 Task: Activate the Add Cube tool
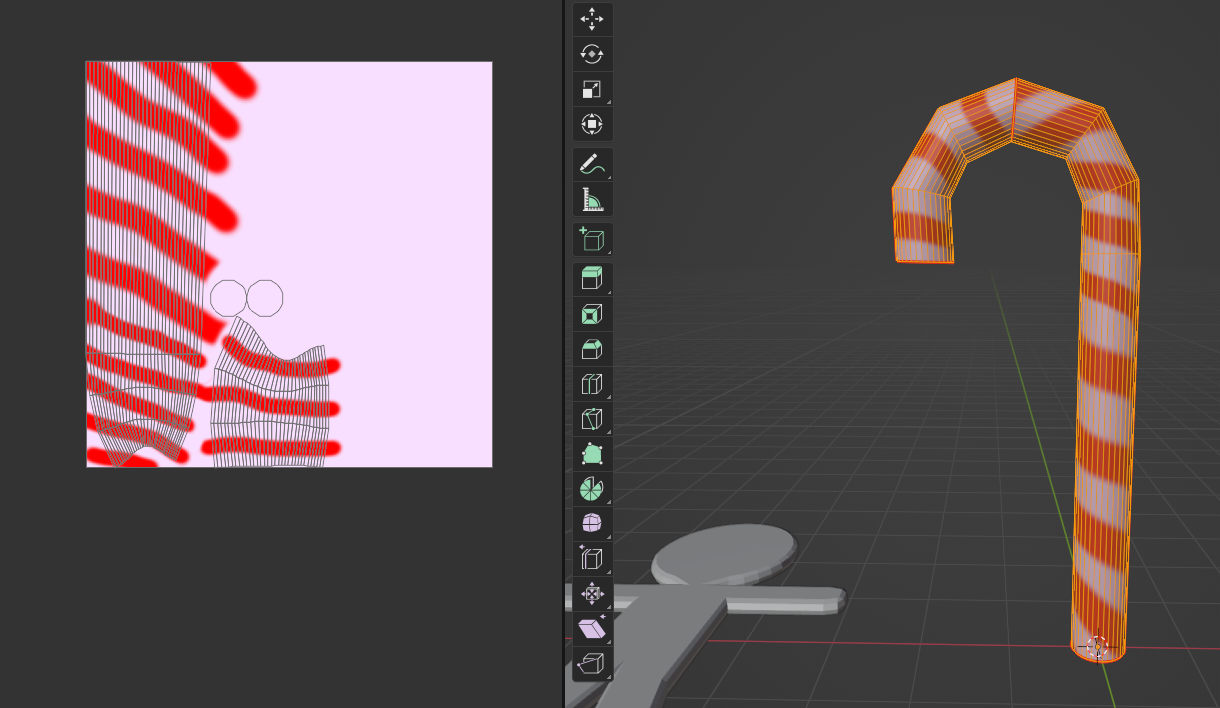pos(592,239)
